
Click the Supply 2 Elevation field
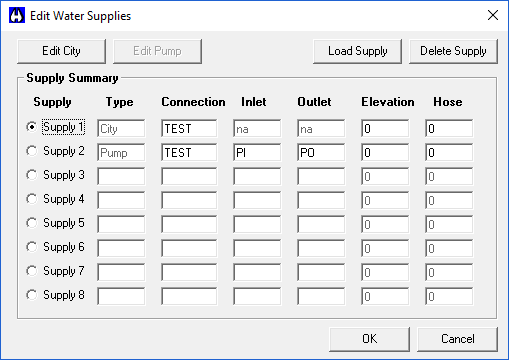tap(385, 152)
